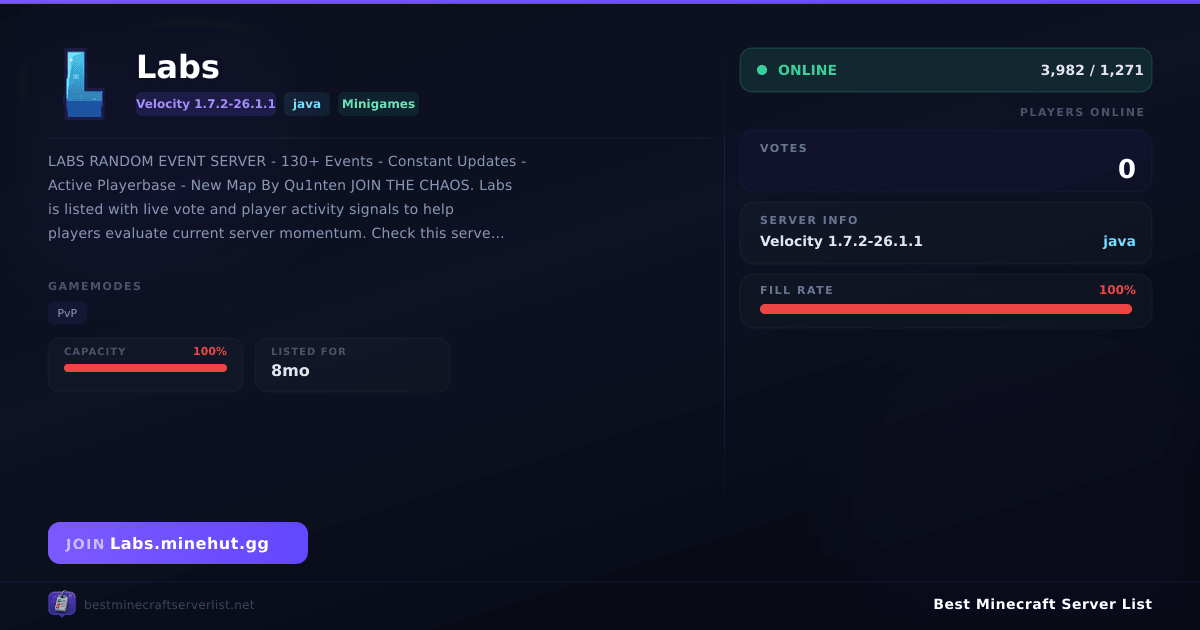Click the Best Minecraft Server List footer text
This screenshot has width=1200, height=630.
coord(1042,604)
